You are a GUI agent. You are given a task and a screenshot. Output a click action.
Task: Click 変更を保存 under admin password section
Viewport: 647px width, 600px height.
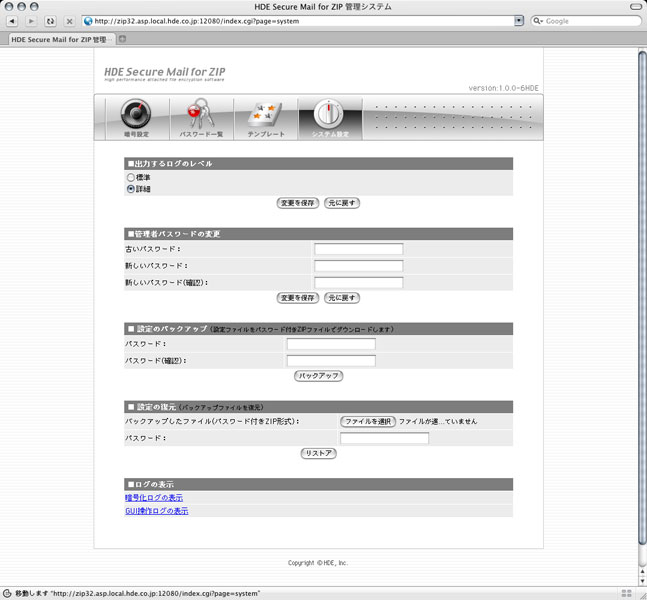click(x=298, y=298)
